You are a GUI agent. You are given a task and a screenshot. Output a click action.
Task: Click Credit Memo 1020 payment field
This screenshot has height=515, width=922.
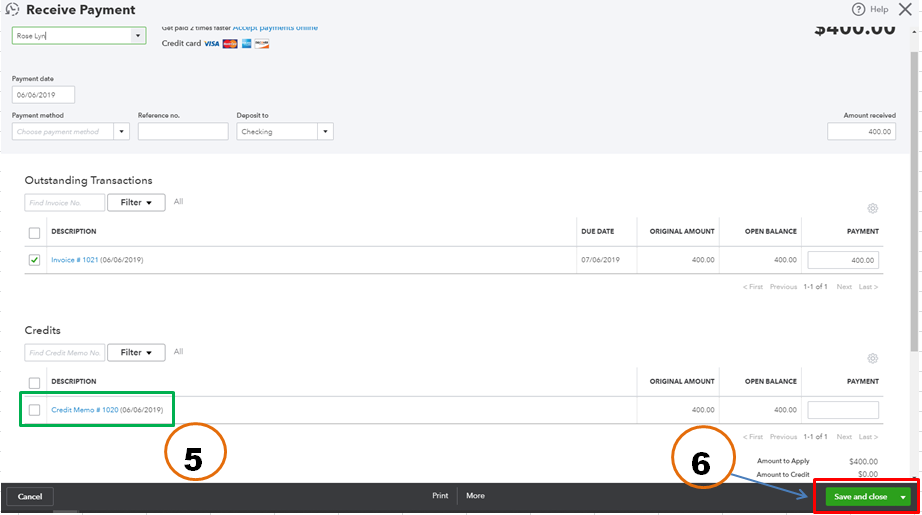843,410
